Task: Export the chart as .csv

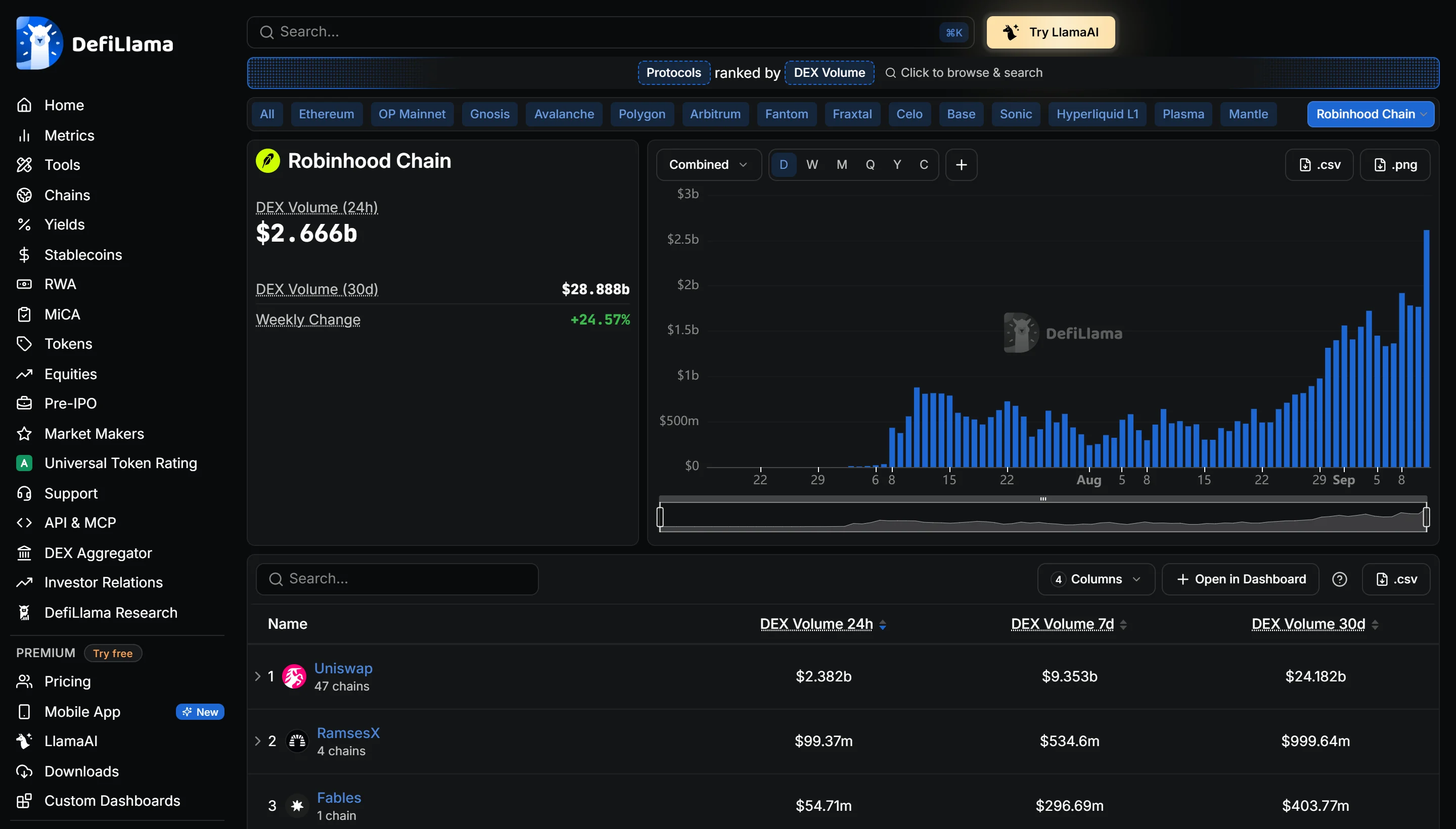Action: 1319,165
